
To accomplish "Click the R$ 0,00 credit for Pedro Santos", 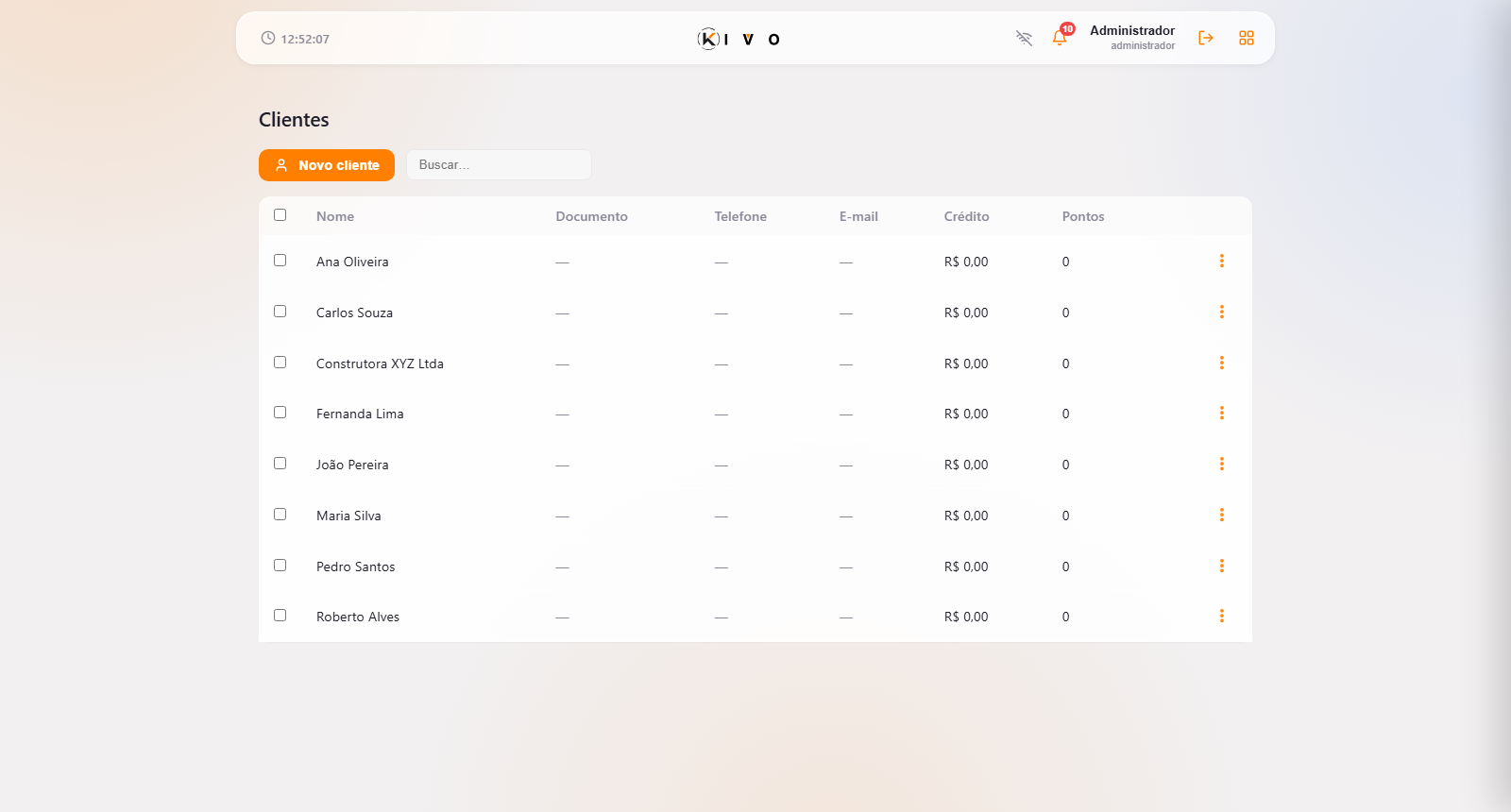I will point(966,567).
